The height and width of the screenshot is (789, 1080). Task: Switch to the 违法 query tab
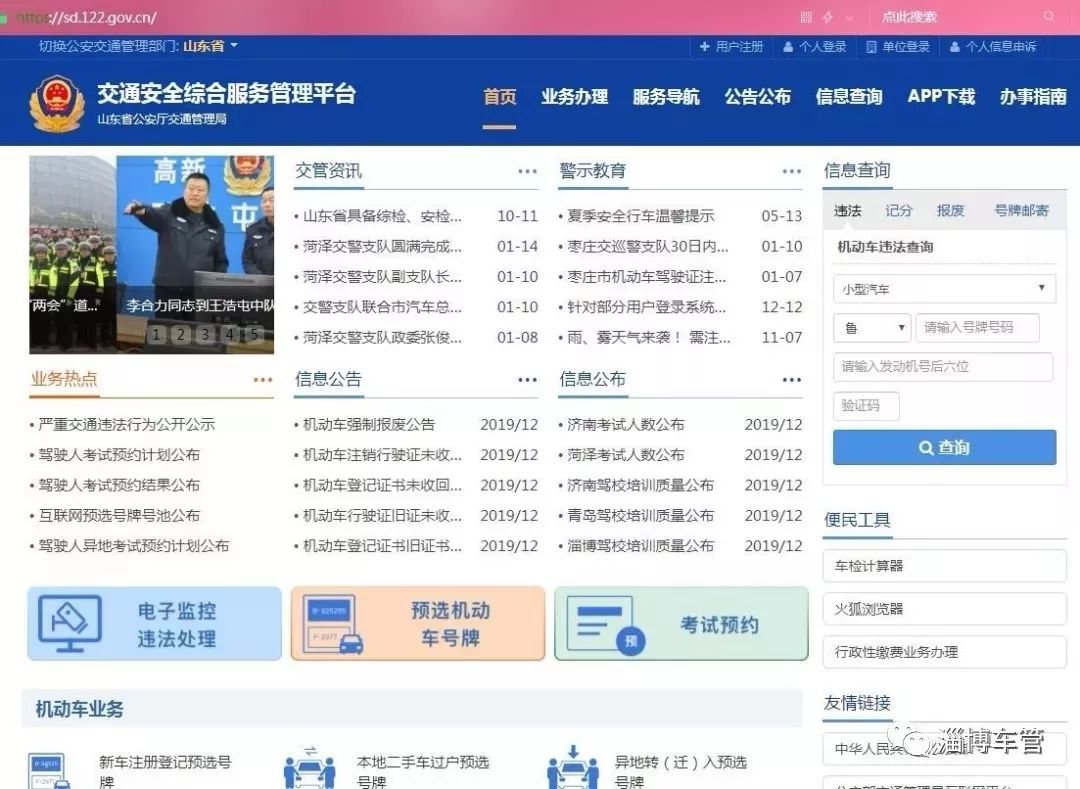tap(848, 211)
